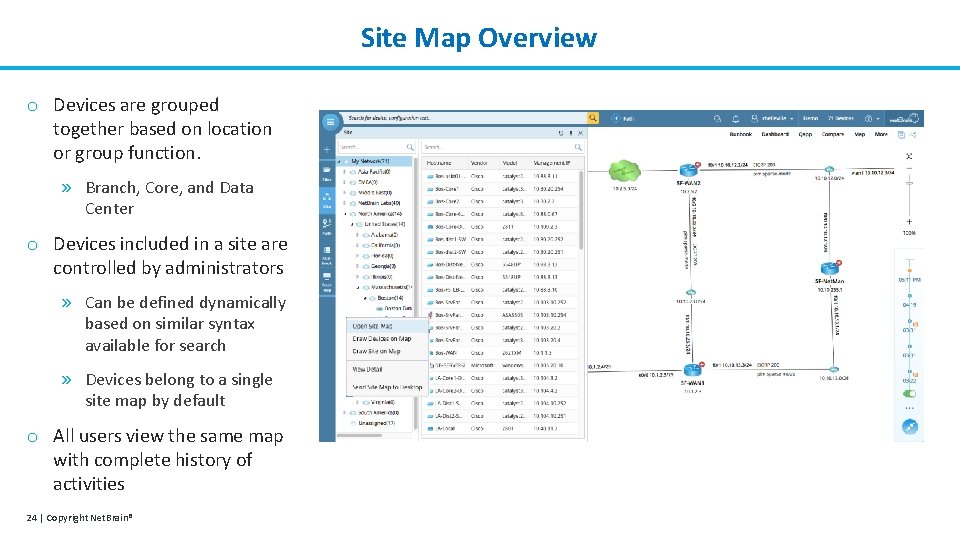Expand the NetBrain Labs(40) tree node

pos(345,203)
